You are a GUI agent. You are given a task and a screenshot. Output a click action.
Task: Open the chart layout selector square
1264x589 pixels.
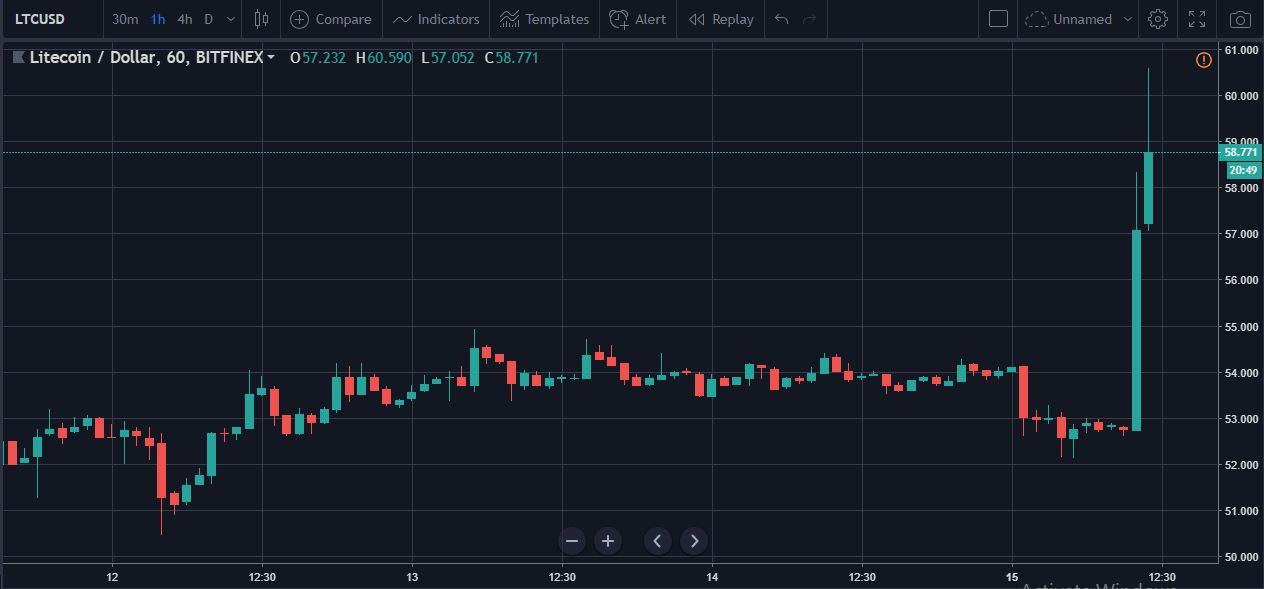[998, 19]
